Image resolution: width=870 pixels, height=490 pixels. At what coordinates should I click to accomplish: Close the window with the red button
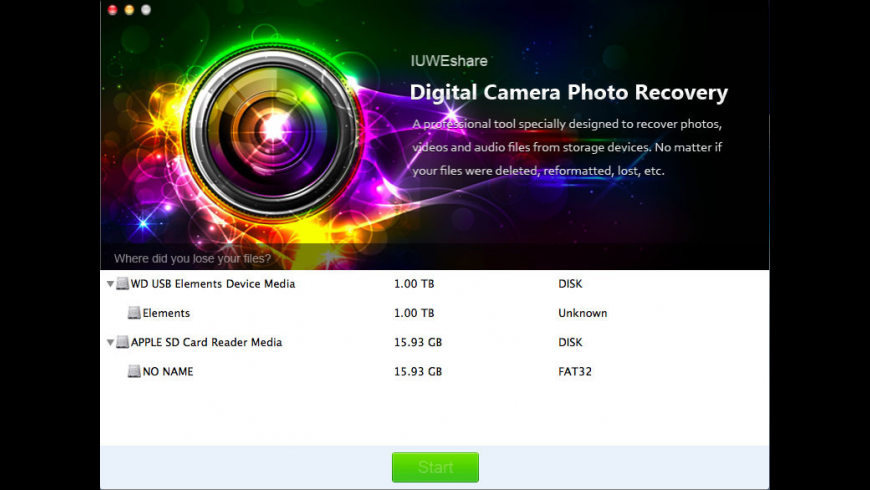click(113, 10)
